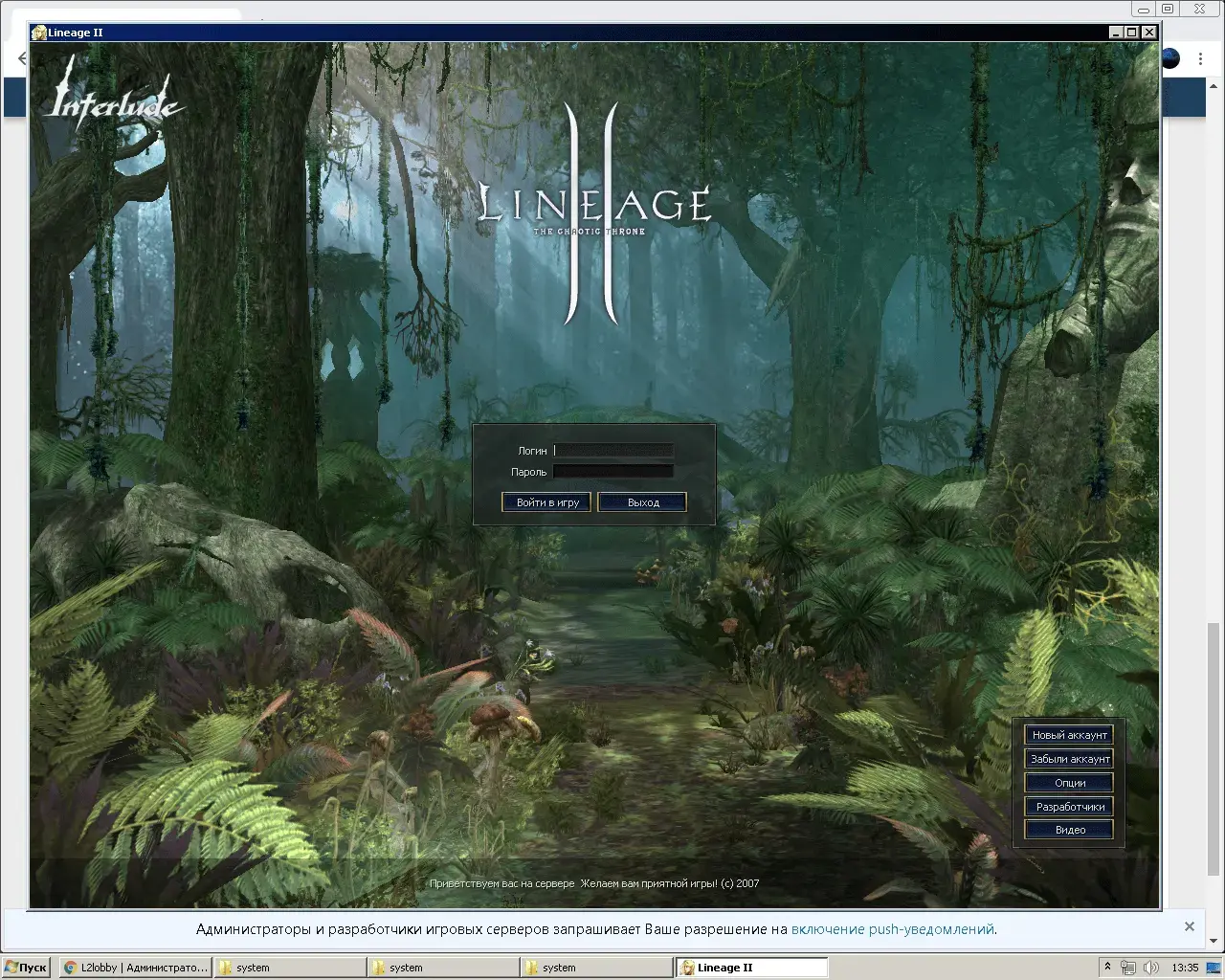Screen dimensions: 1225x980
Task: Maximize the Lineage II window
Action: tap(1132, 33)
